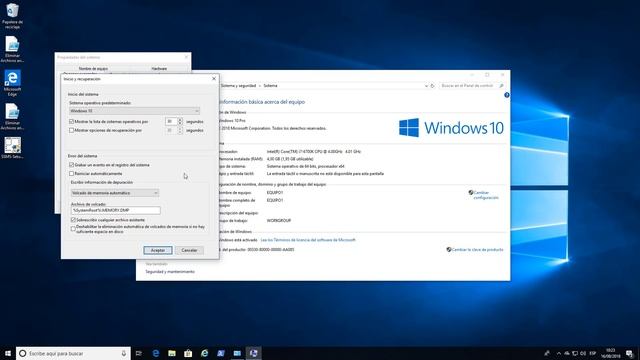Open the OneDrive cloud tray icon

[x=567, y=353]
